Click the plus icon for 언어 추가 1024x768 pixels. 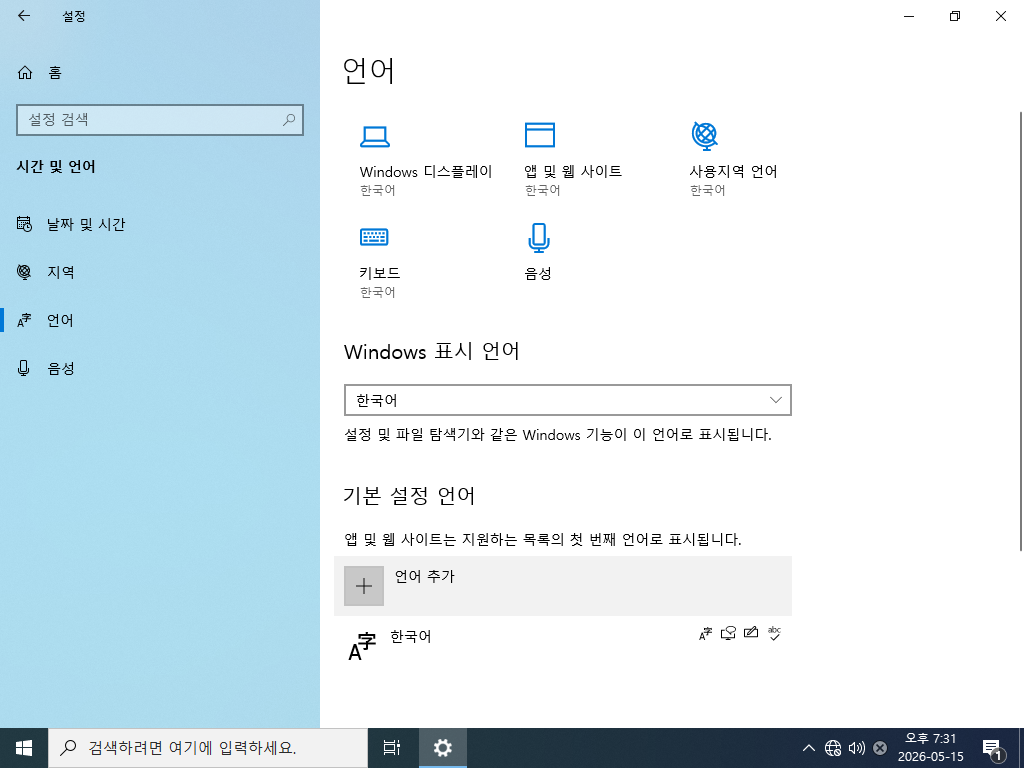coord(364,586)
